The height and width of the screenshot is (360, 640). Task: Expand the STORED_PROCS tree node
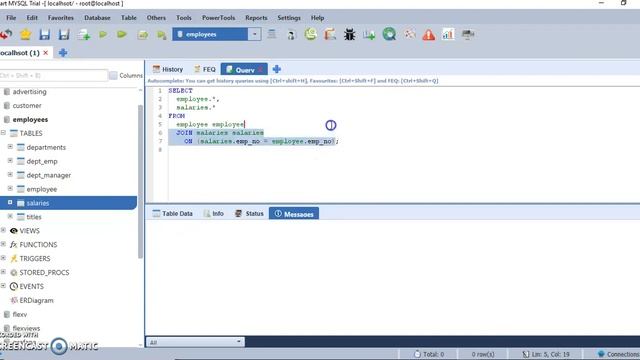tap(3, 271)
